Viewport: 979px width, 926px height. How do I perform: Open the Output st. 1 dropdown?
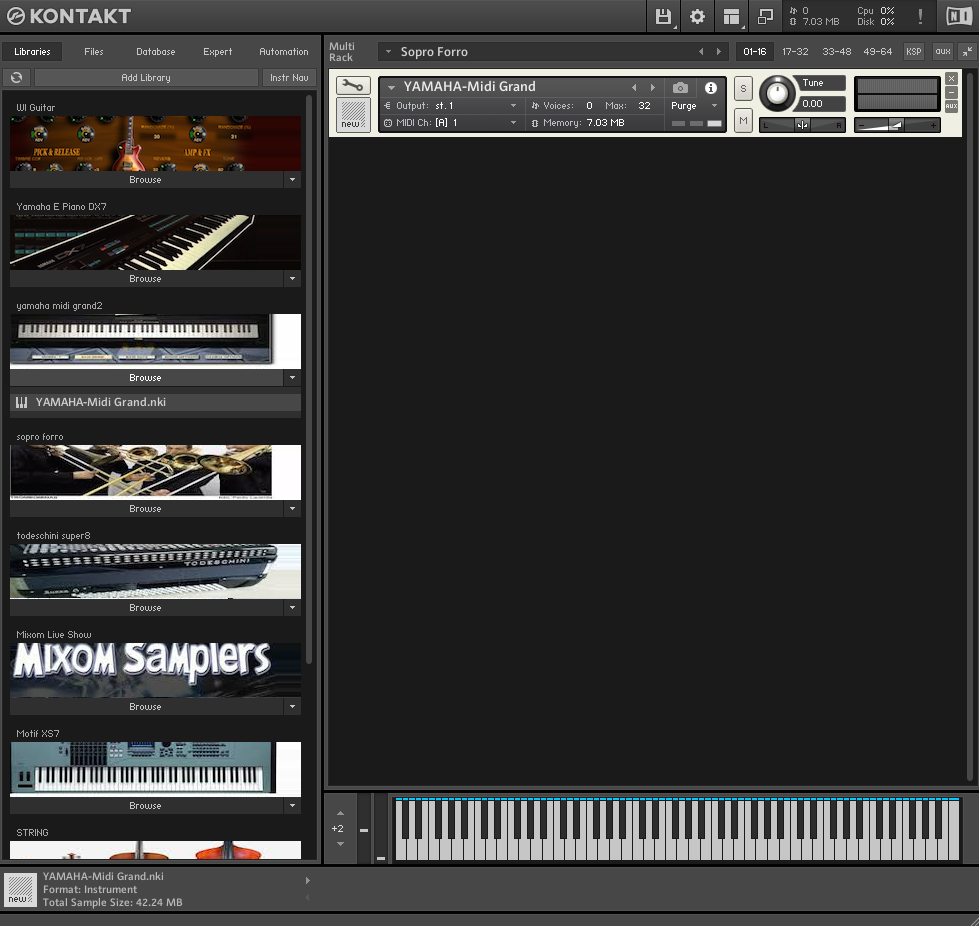coord(450,106)
